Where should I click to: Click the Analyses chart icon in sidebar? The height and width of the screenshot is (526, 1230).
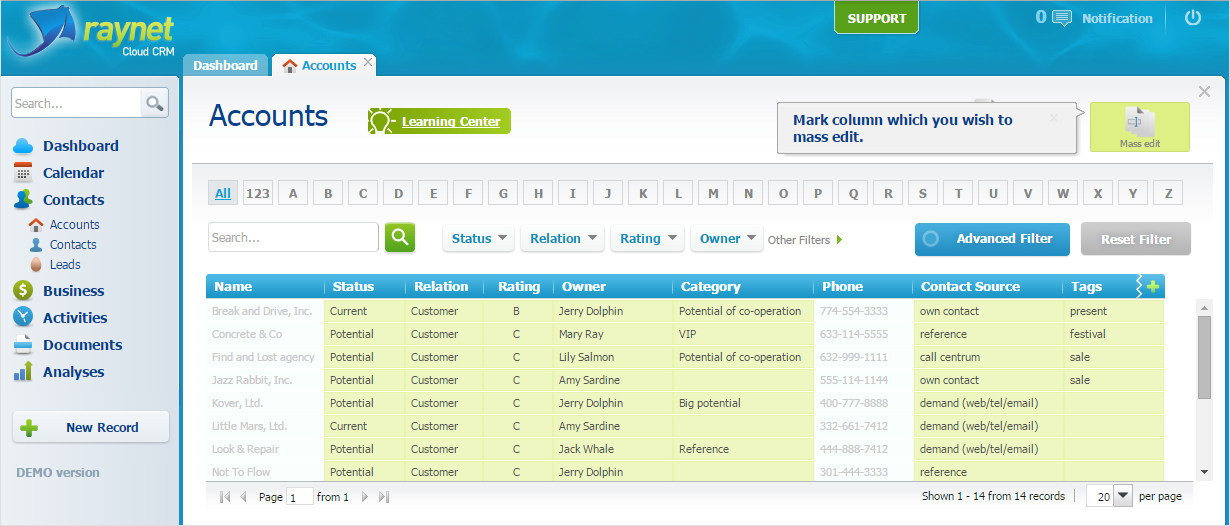23,372
